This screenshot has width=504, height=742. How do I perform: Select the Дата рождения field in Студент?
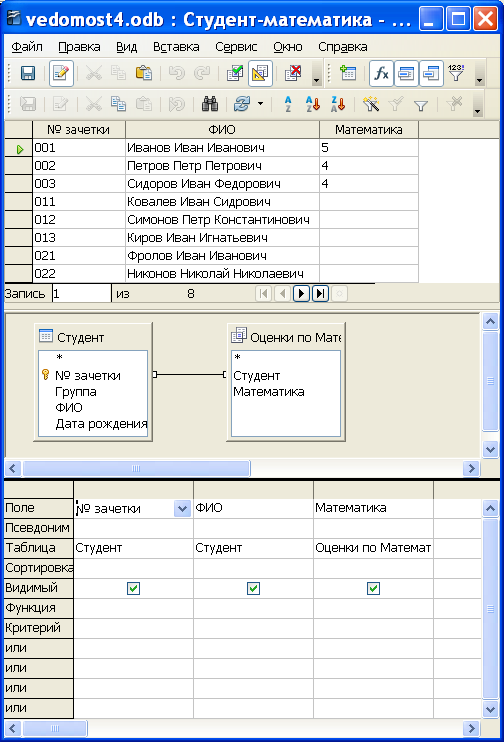pos(101,424)
